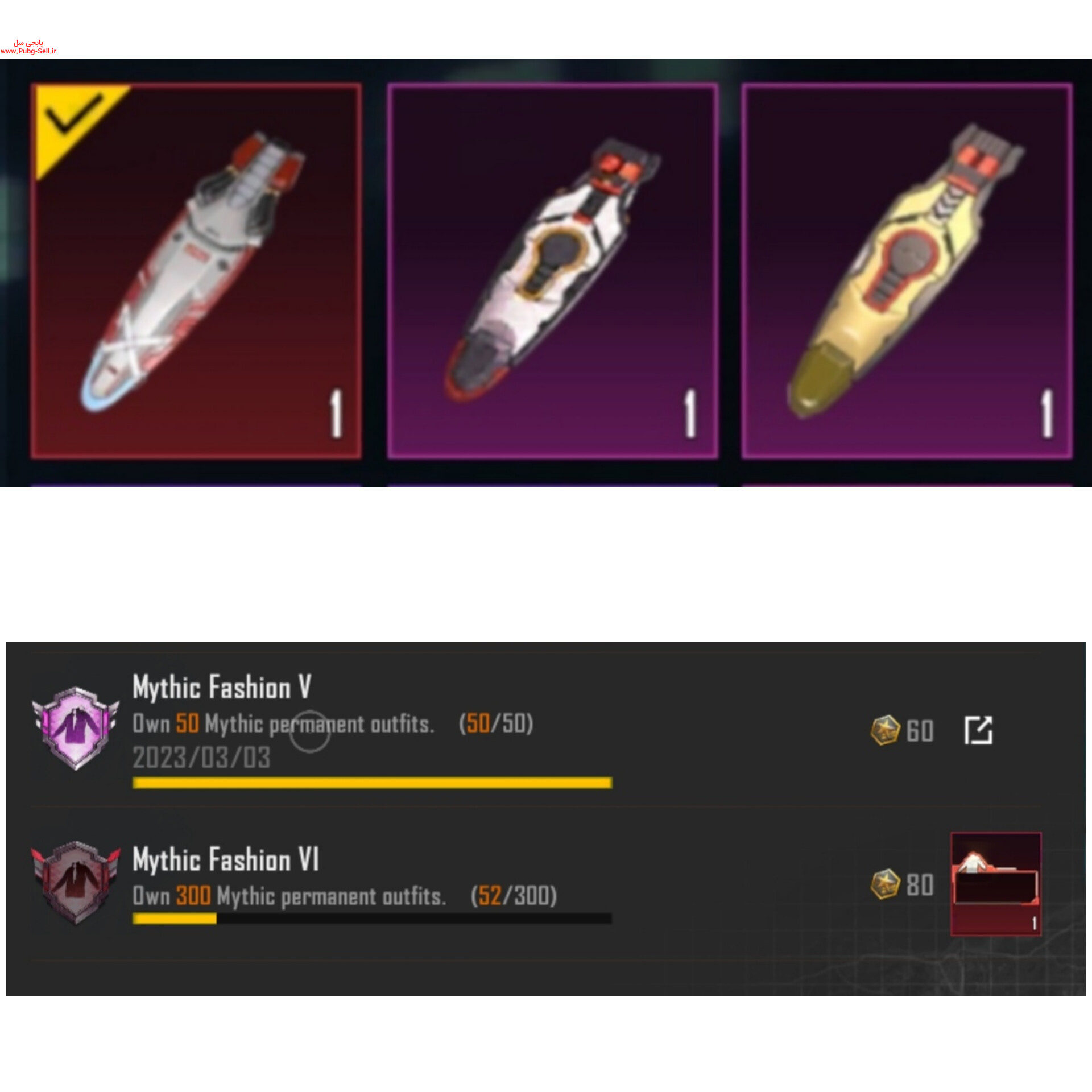This screenshot has height=1092, width=1092.
Task: Select the white-and-orange parachute skin item
Action: pos(552,271)
